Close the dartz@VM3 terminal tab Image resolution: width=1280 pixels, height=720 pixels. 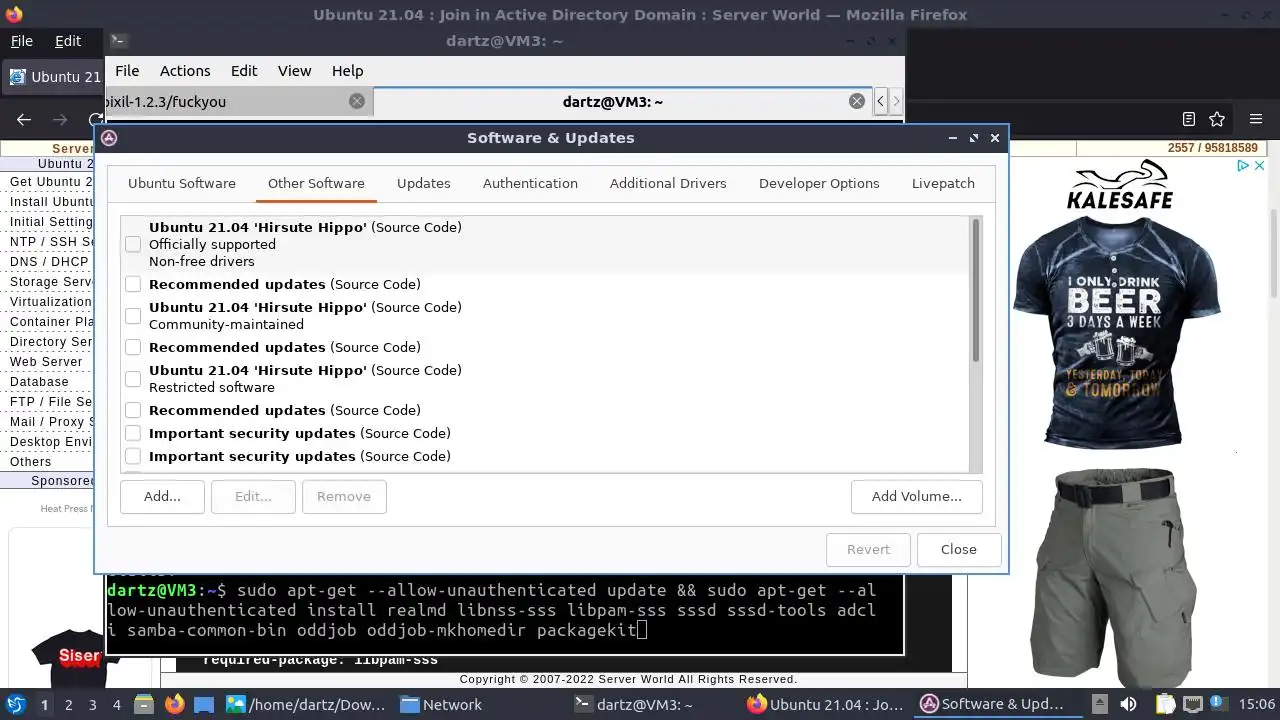tap(857, 101)
